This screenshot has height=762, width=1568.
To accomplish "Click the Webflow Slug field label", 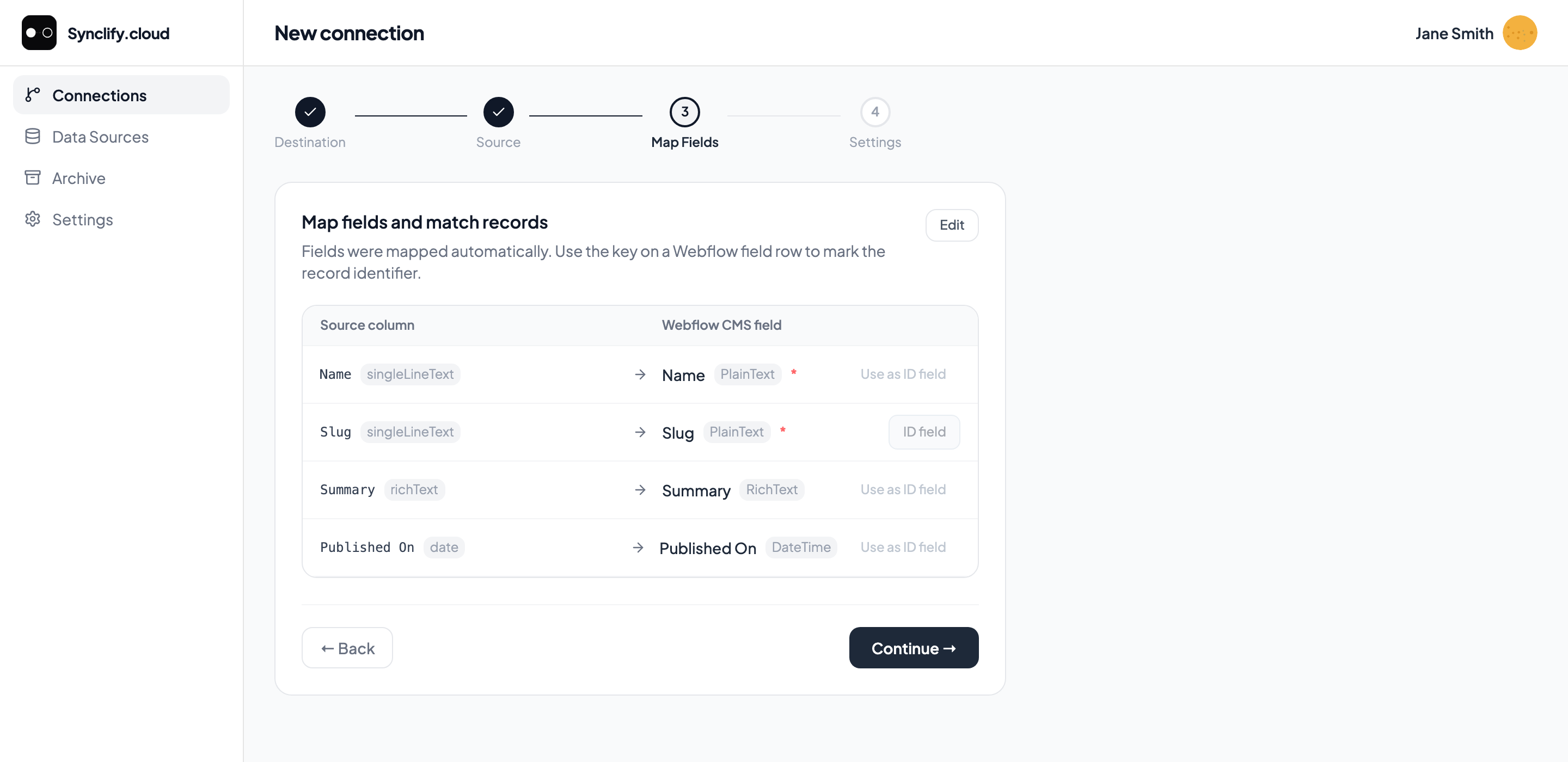I will (677, 433).
